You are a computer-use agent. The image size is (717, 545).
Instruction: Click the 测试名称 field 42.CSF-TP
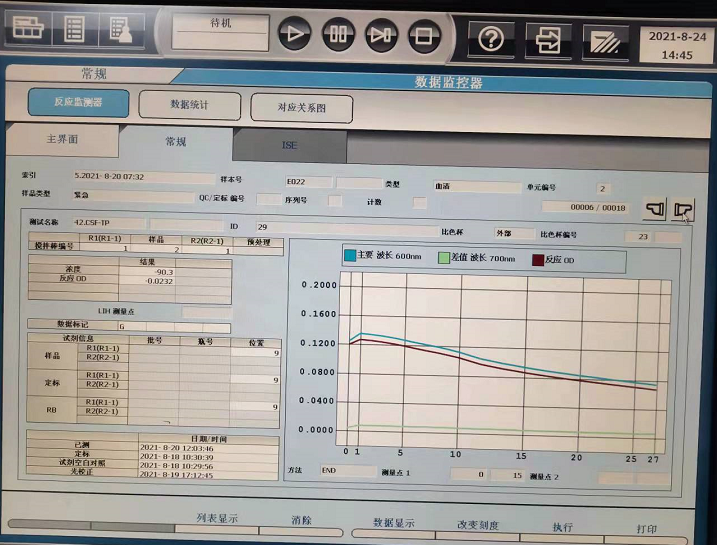point(109,223)
